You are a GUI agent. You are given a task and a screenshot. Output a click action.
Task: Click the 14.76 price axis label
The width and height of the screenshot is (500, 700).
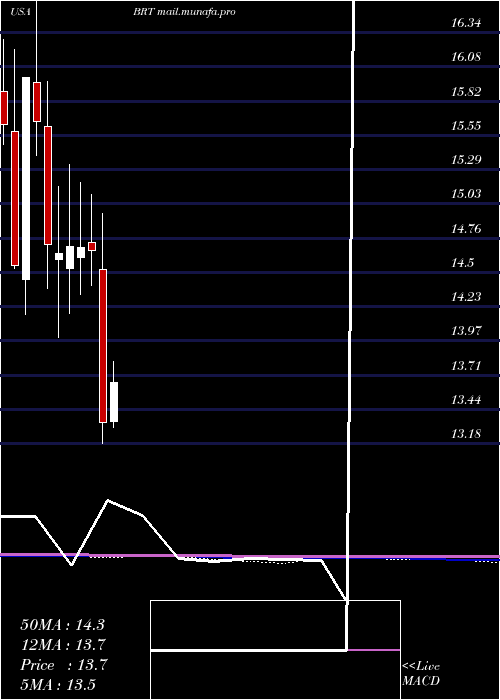point(466,229)
